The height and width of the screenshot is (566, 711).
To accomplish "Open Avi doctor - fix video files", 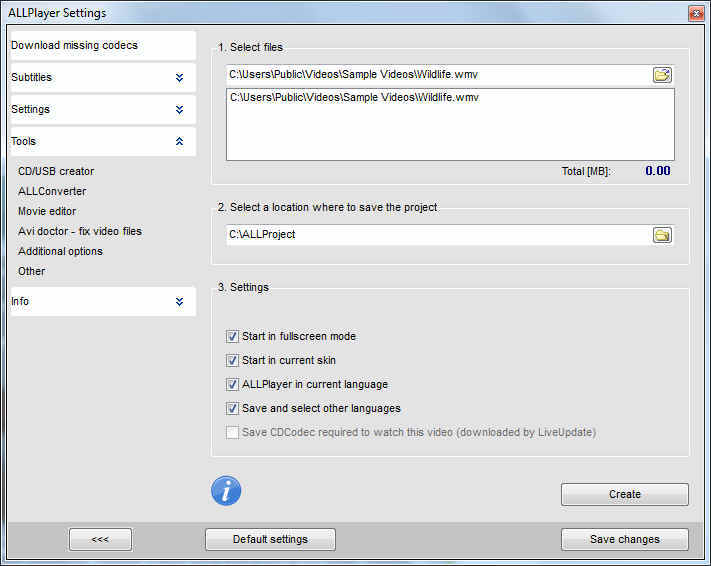I will click(80, 231).
